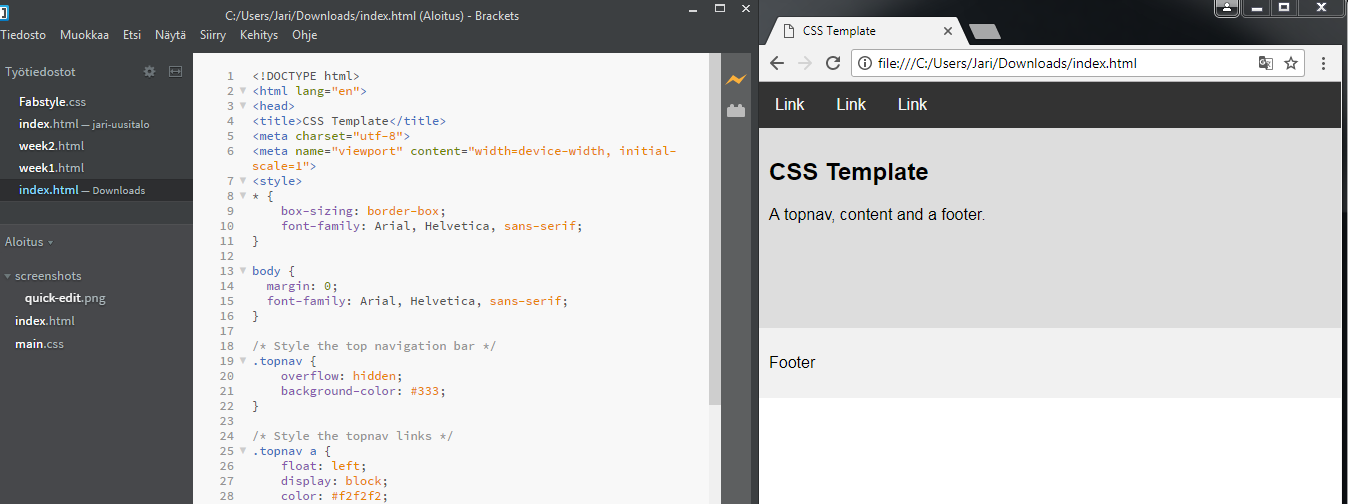
Task: Bookmark this page with the star icon
Action: (1291, 64)
